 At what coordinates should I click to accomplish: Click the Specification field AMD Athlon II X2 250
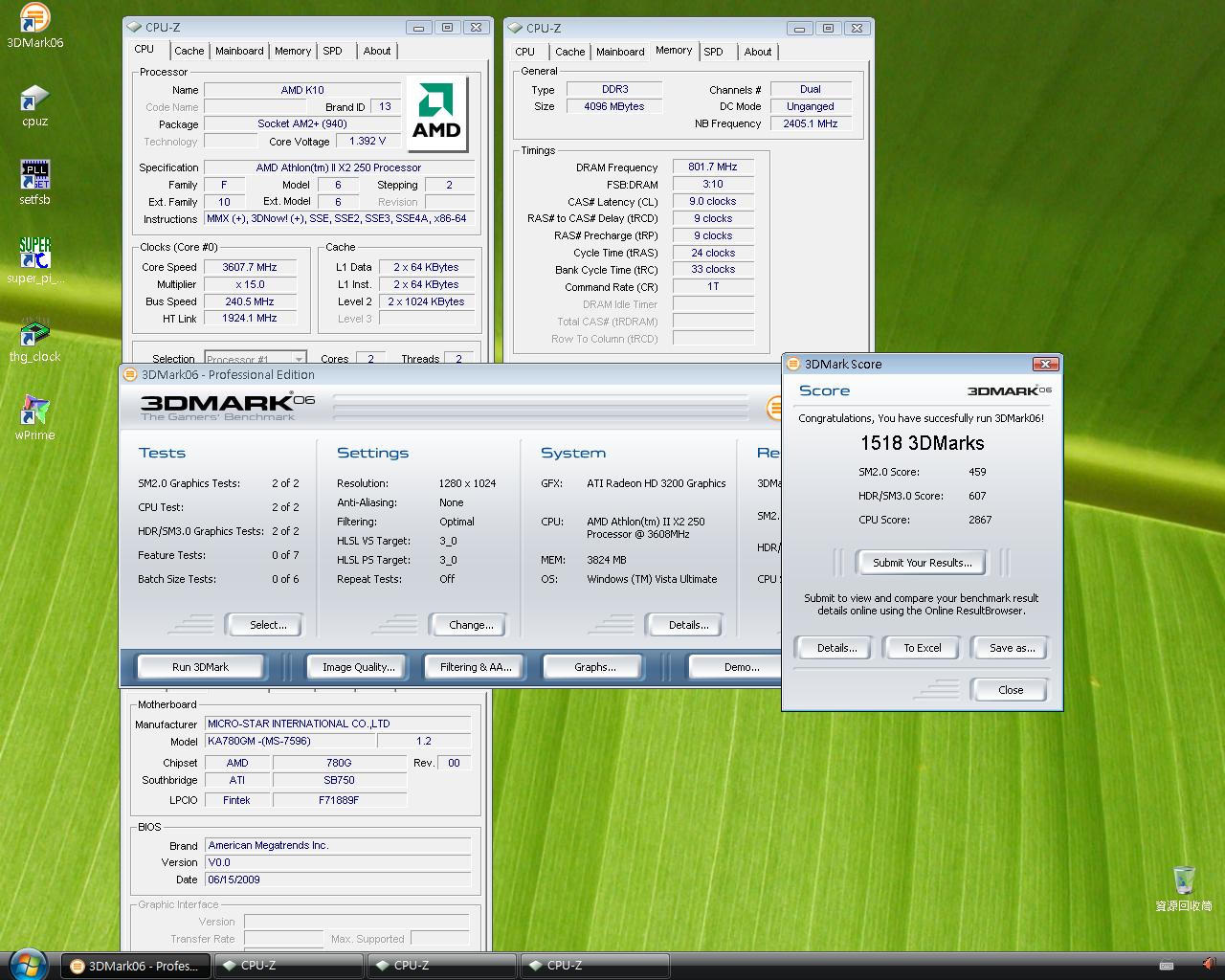[339, 167]
